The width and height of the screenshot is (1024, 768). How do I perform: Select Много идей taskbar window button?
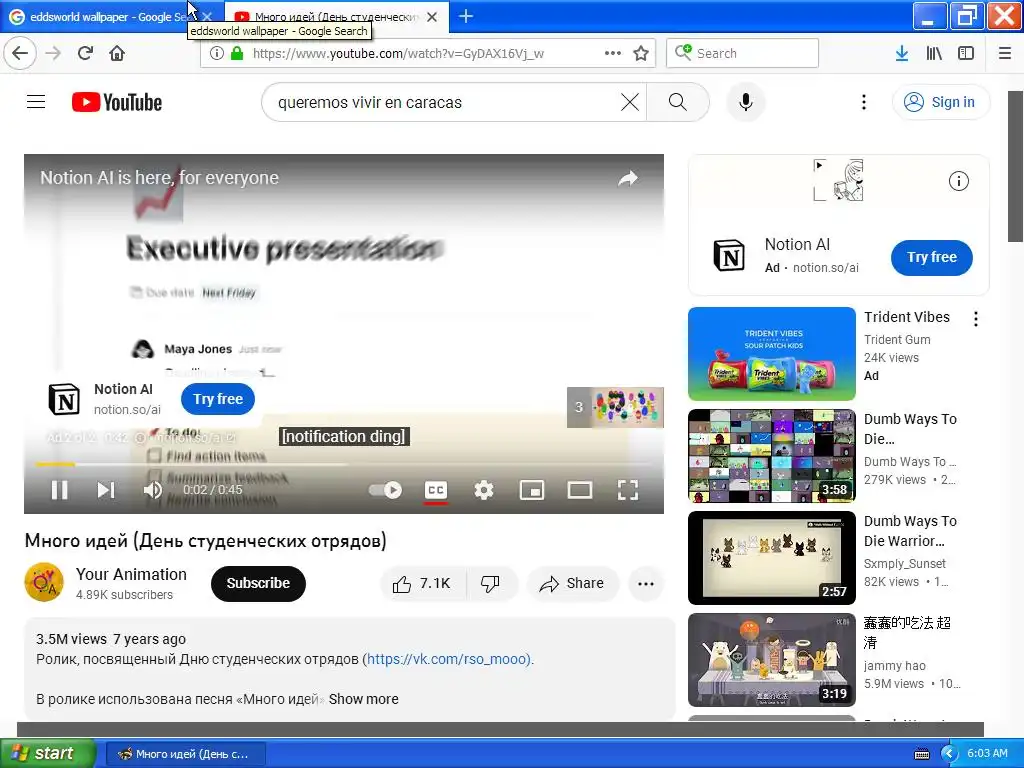click(x=185, y=754)
